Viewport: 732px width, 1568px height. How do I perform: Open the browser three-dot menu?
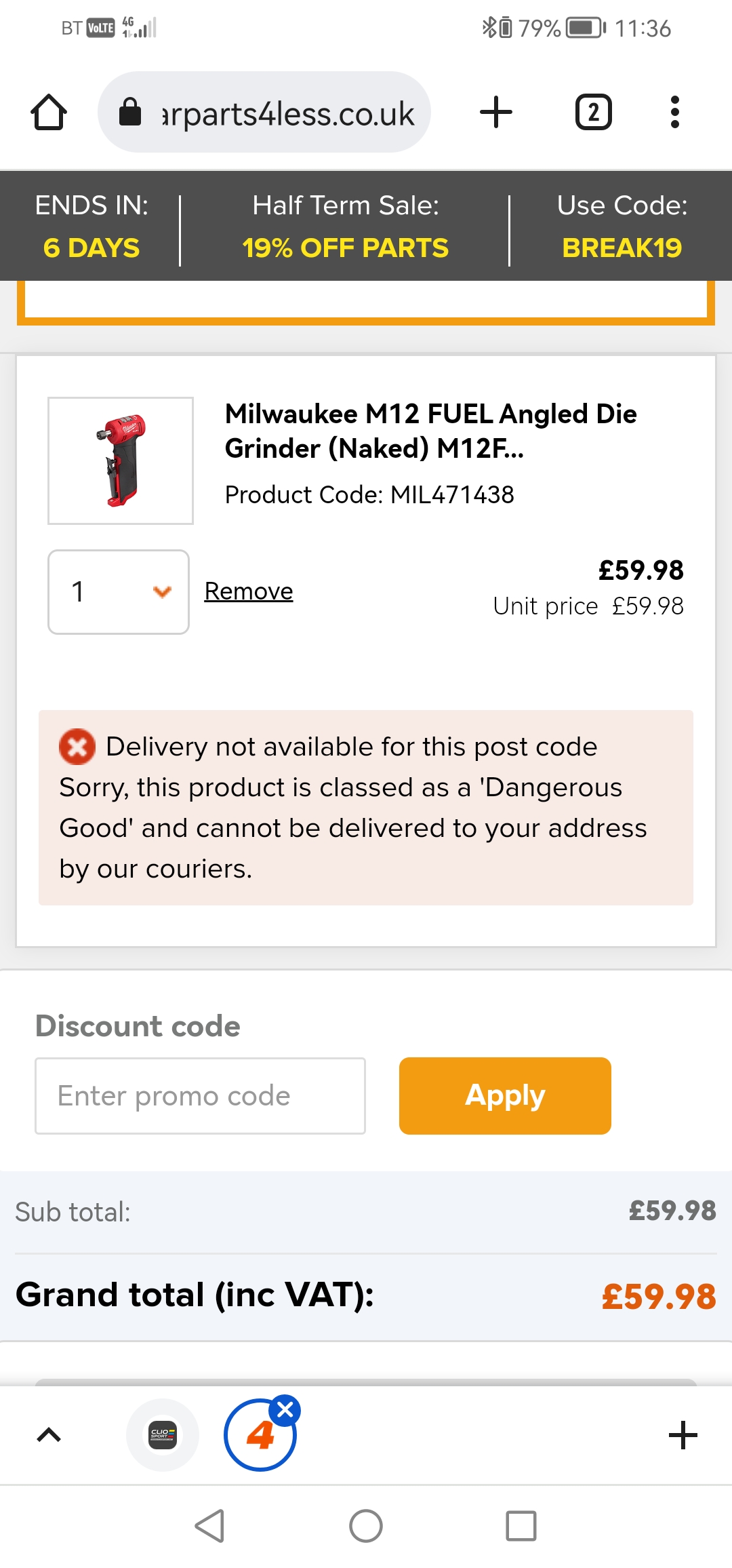(674, 112)
